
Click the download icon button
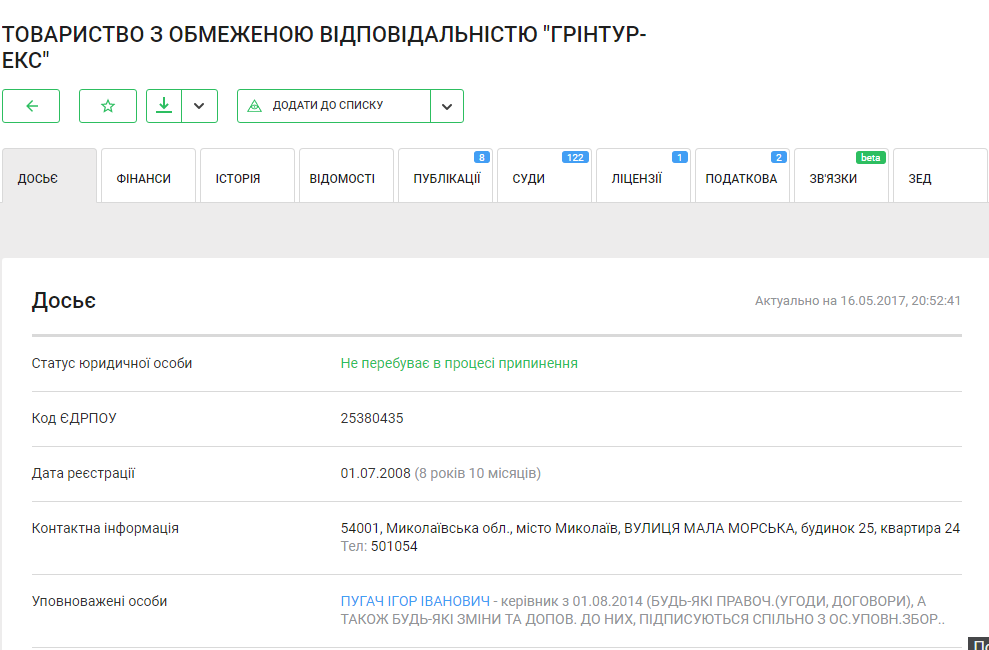(x=164, y=106)
